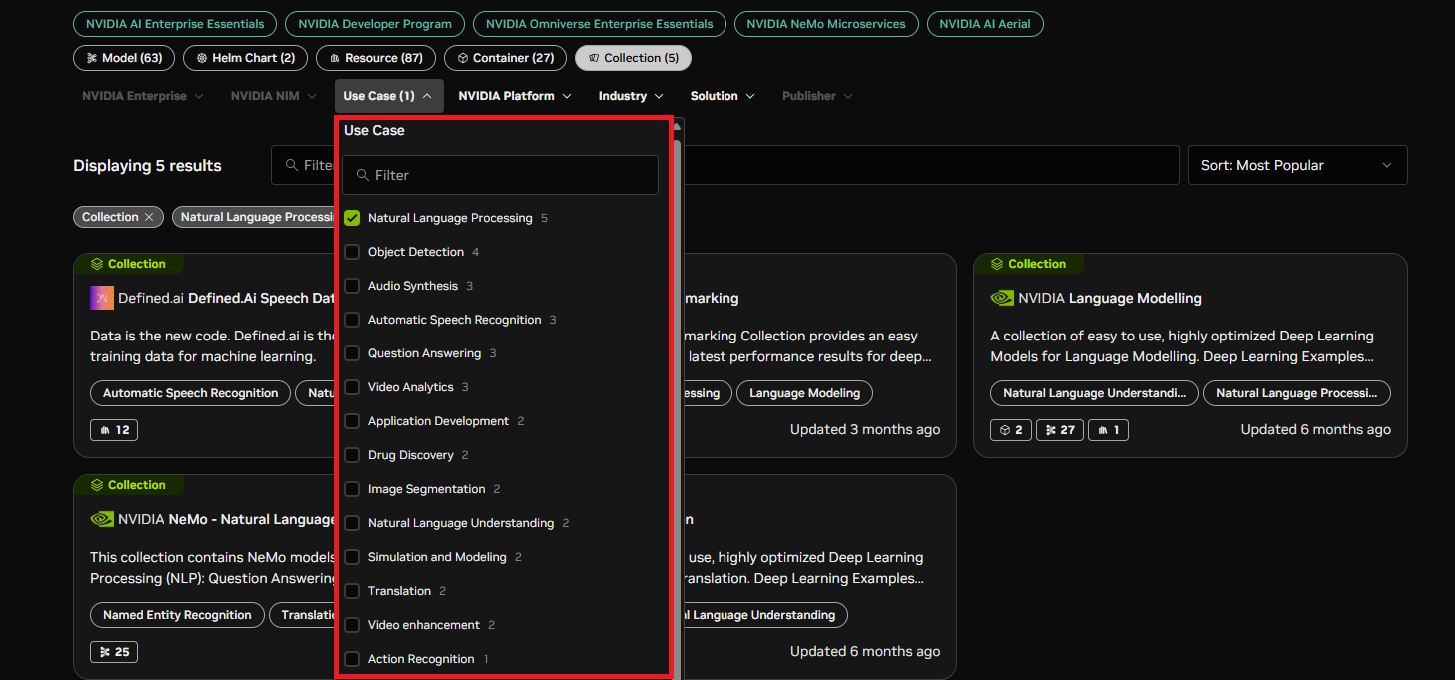Click the Model scissors icon in Model pill
This screenshot has height=680, width=1455.
[x=92, y=58]
